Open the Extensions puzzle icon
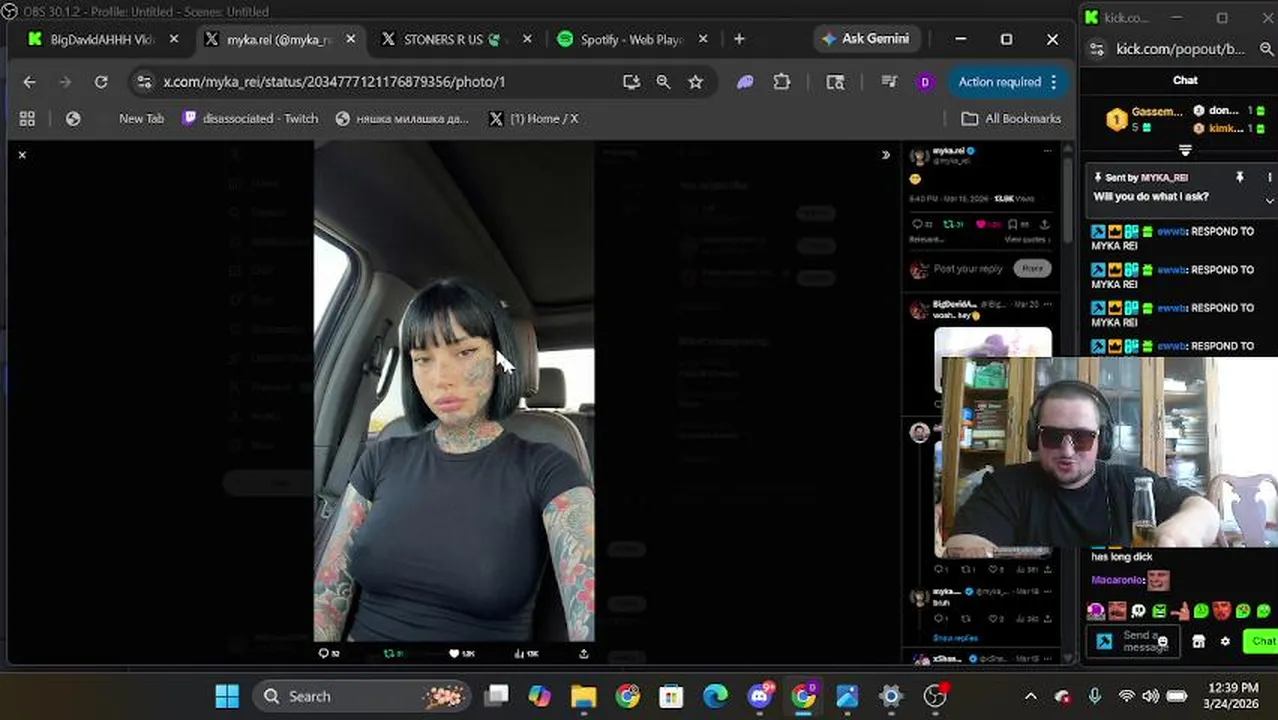1278x720 pixels. (782, 82)
